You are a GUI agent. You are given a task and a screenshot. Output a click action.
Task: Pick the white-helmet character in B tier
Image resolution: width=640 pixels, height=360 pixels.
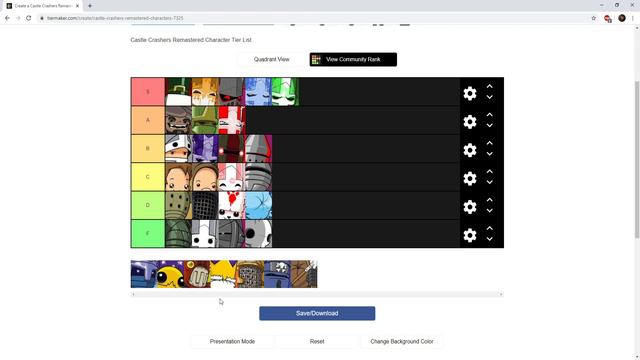178,149
